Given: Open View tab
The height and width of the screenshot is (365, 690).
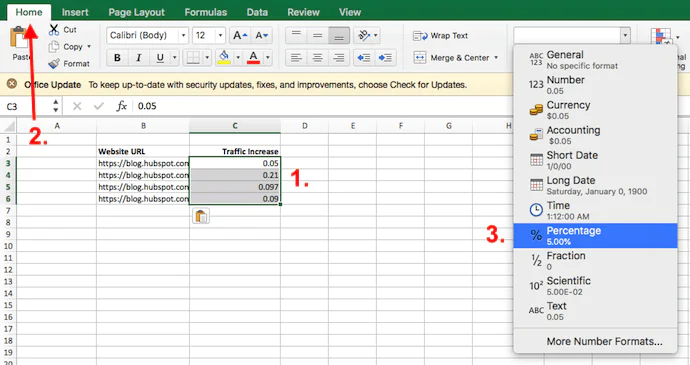Looking at the screenshot, I should (350, 12).
